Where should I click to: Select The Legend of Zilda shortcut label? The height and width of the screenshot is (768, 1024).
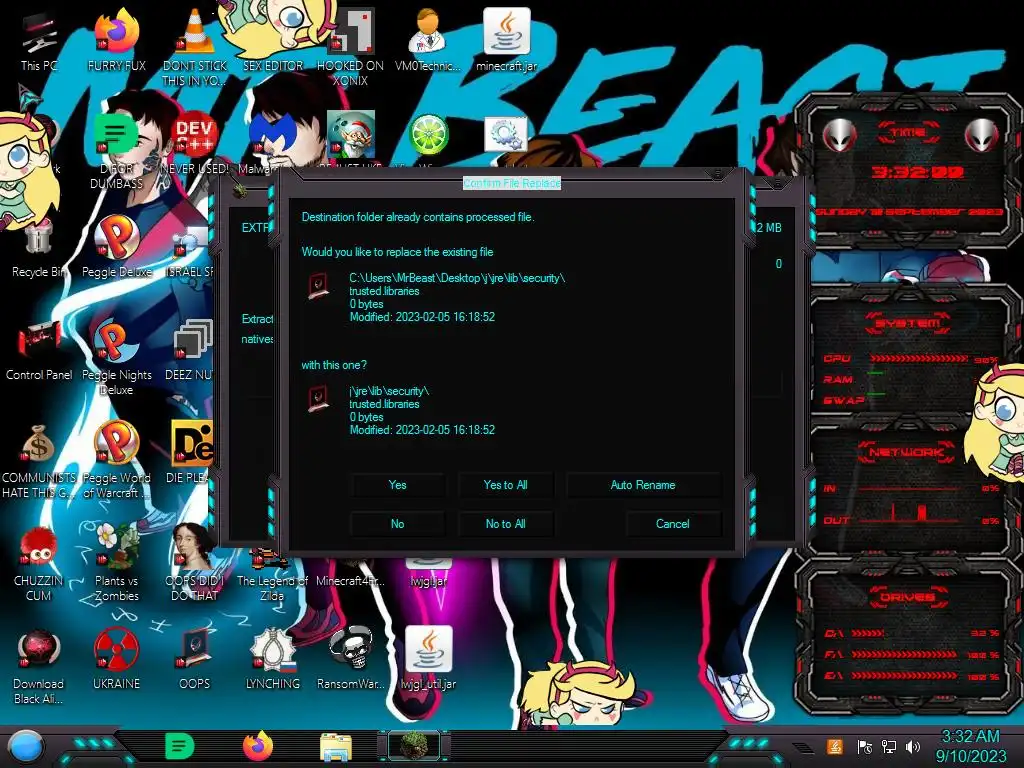click(x=272, y=588)
